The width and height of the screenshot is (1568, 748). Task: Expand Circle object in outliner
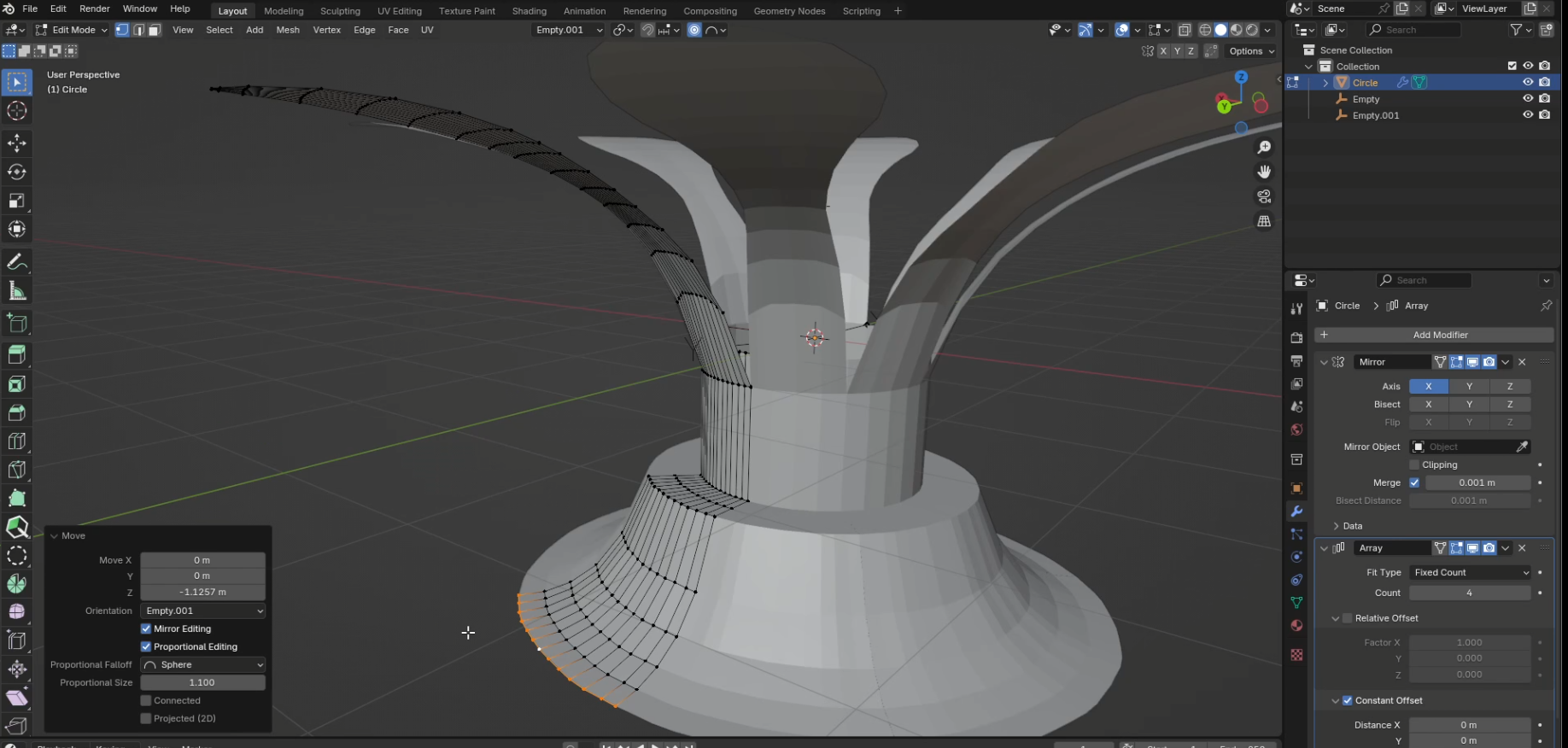(1325, 83)
